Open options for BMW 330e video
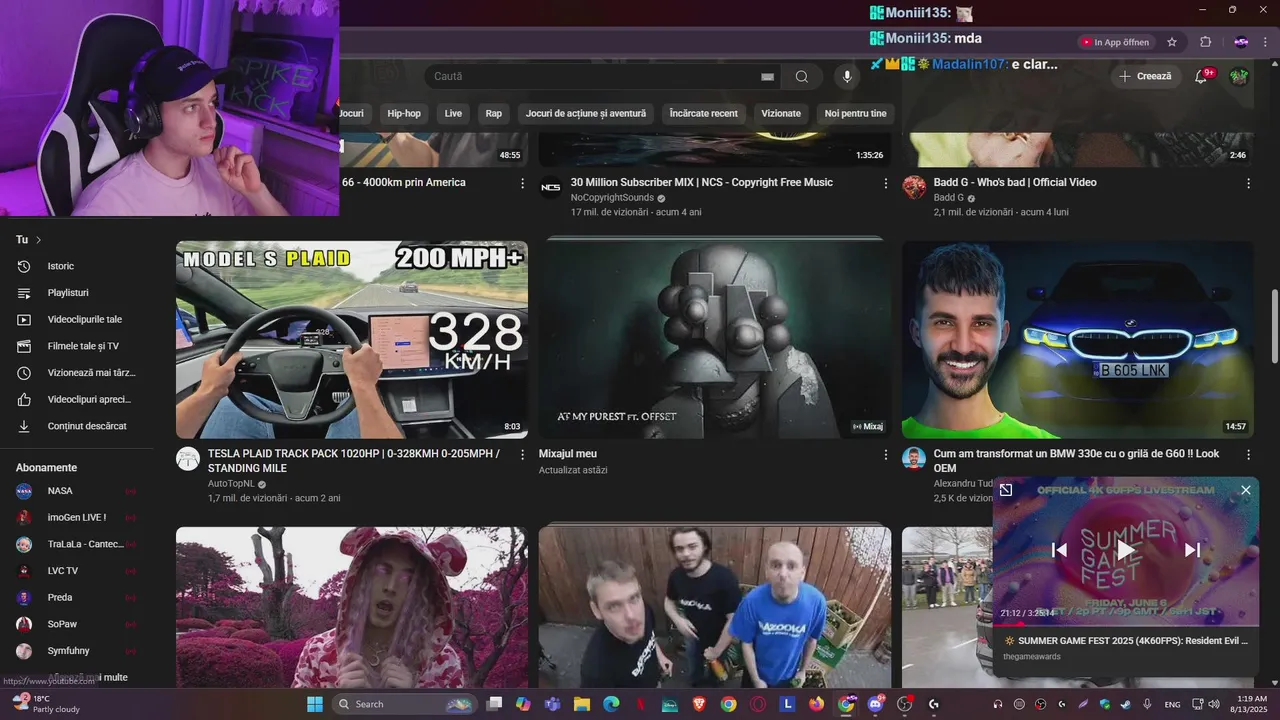 1248,455
